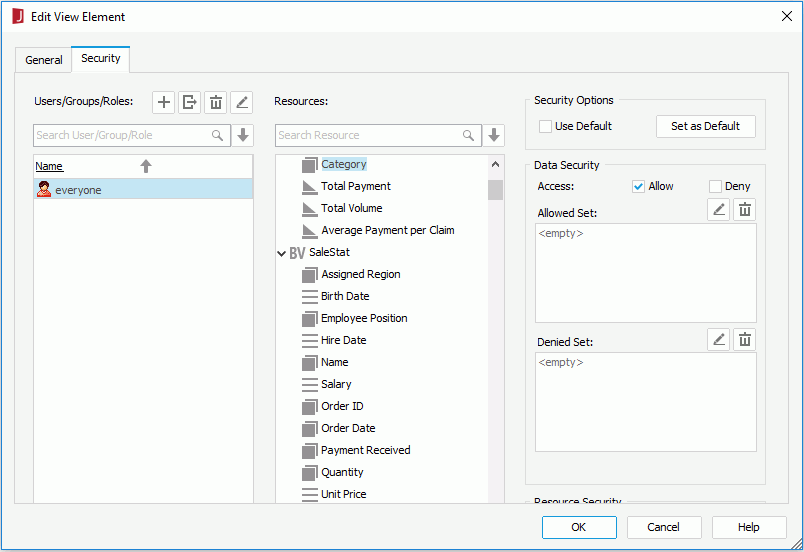
Task: Select the Unit Price resource
Action: (344, 495)
